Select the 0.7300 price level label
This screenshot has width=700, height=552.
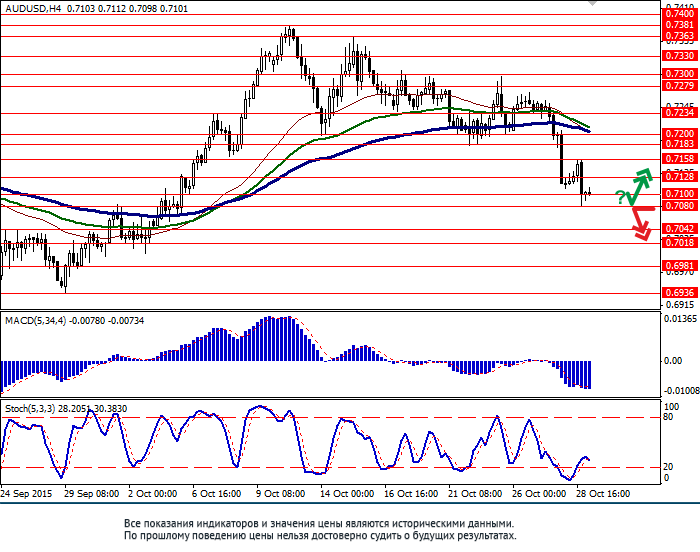[x=679, y=74]
